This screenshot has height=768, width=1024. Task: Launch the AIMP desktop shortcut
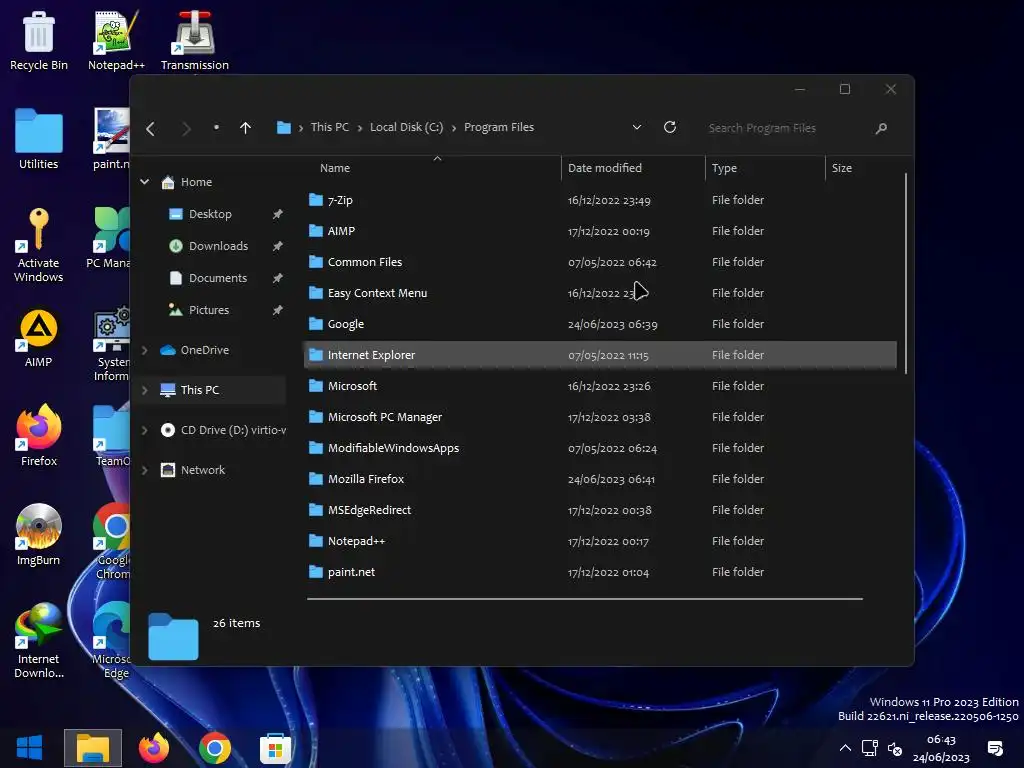39,338
